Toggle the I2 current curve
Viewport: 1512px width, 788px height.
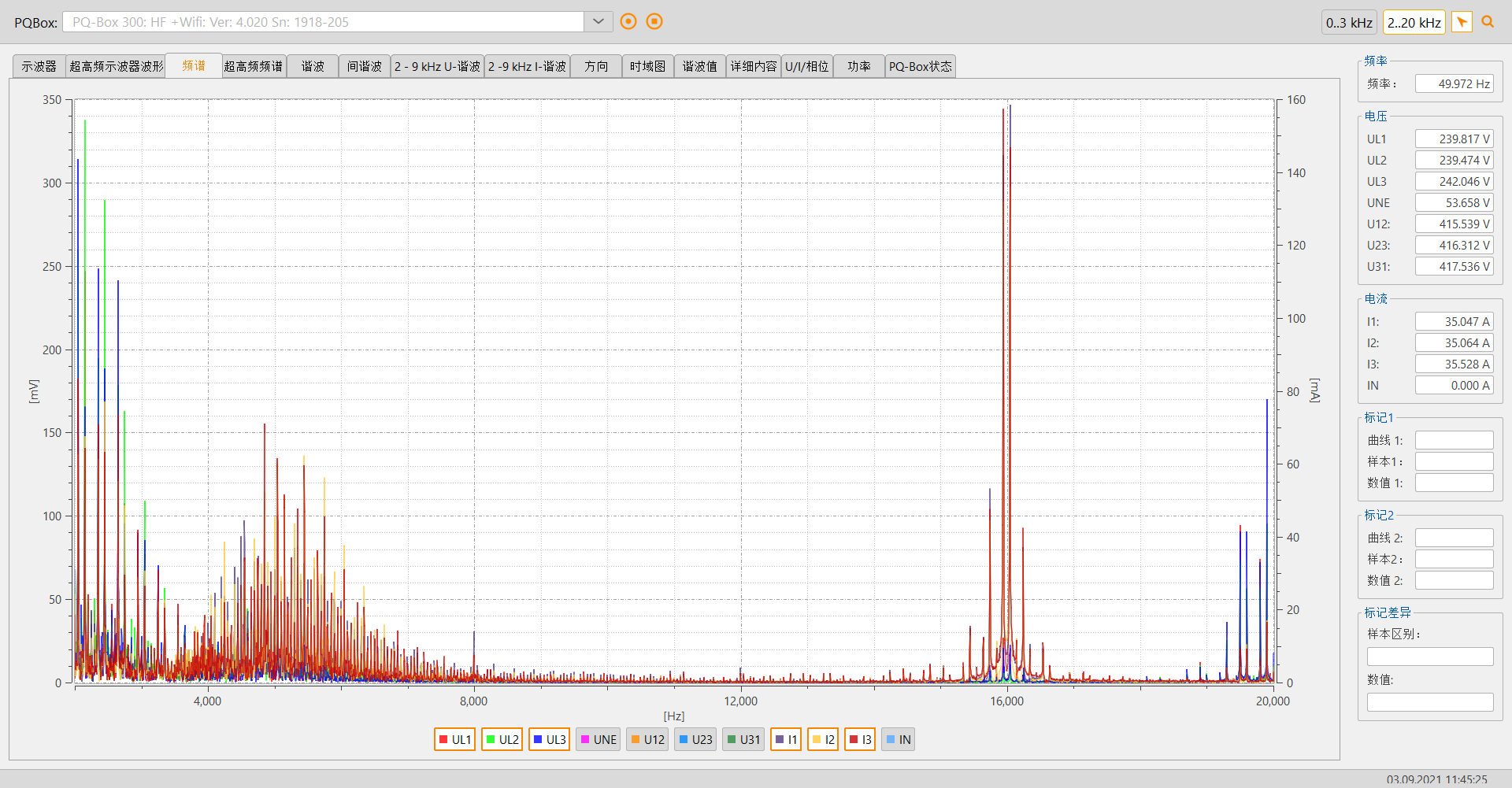click(823, 739)
